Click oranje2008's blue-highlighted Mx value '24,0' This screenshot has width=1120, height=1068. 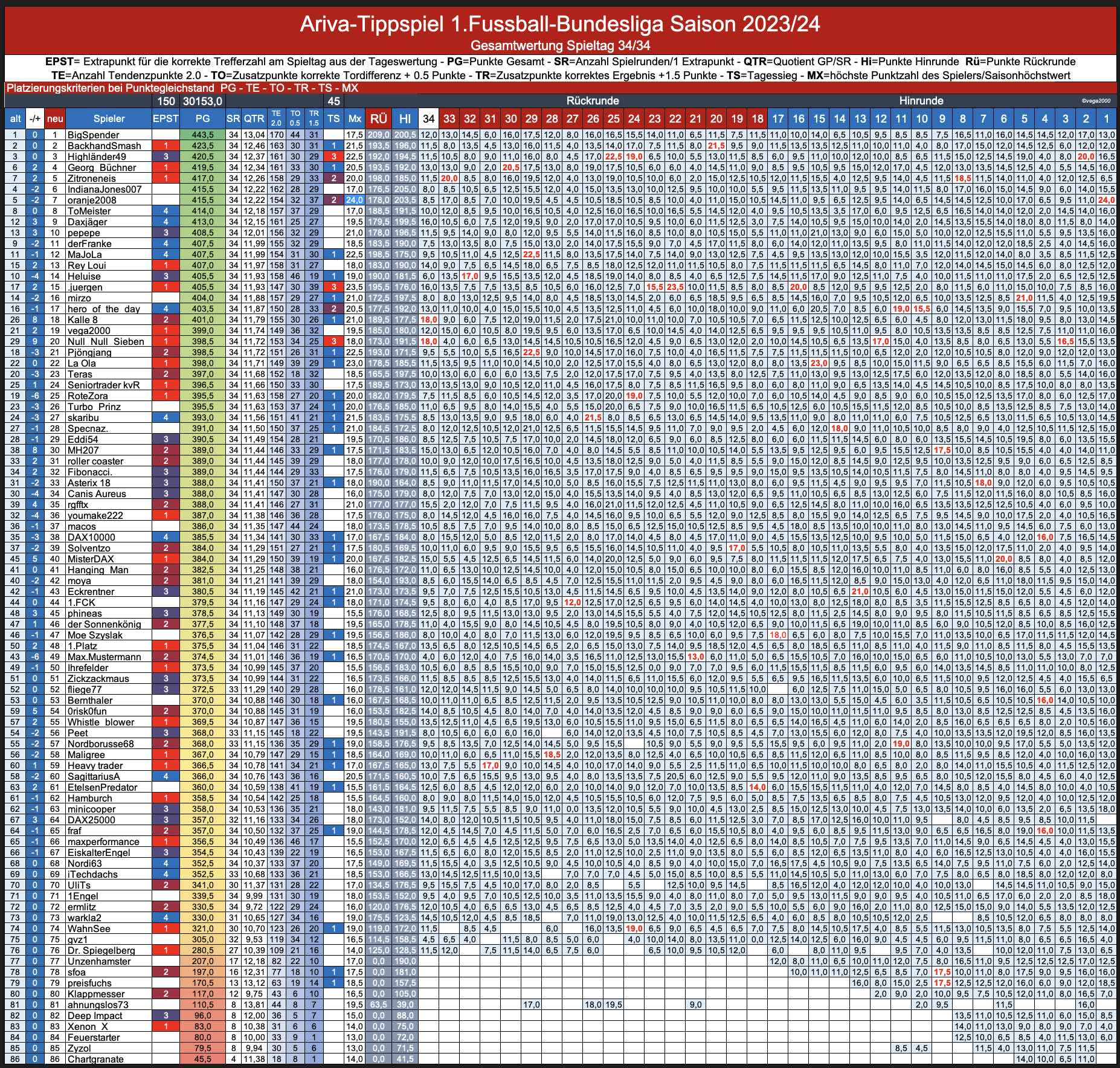355,200
